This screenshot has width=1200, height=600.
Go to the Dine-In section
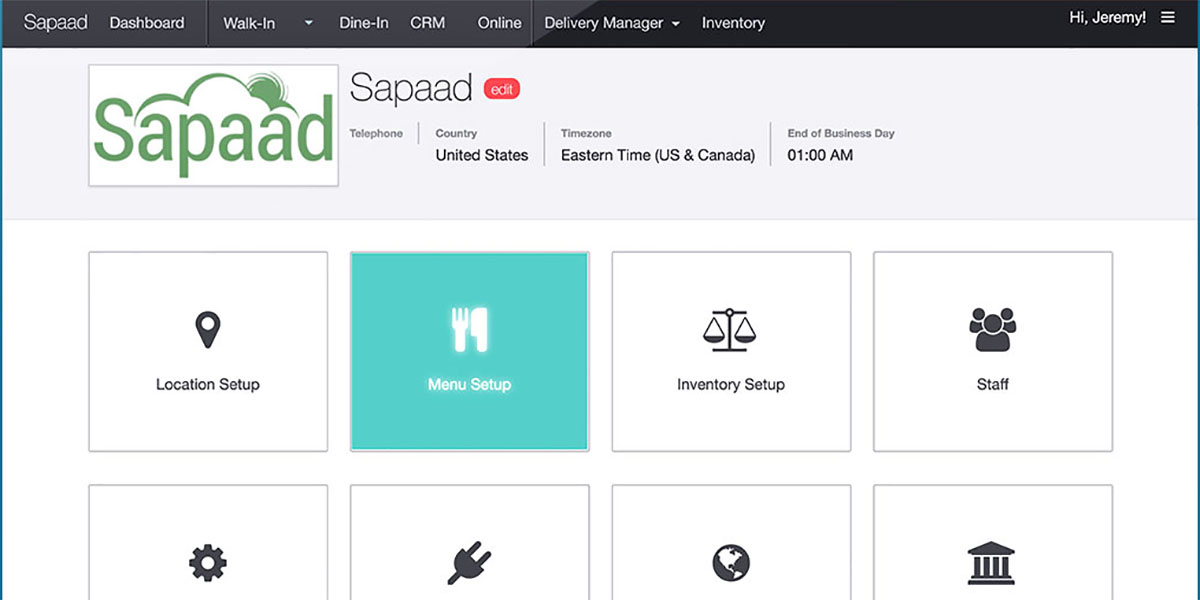(x=364, y=23)
